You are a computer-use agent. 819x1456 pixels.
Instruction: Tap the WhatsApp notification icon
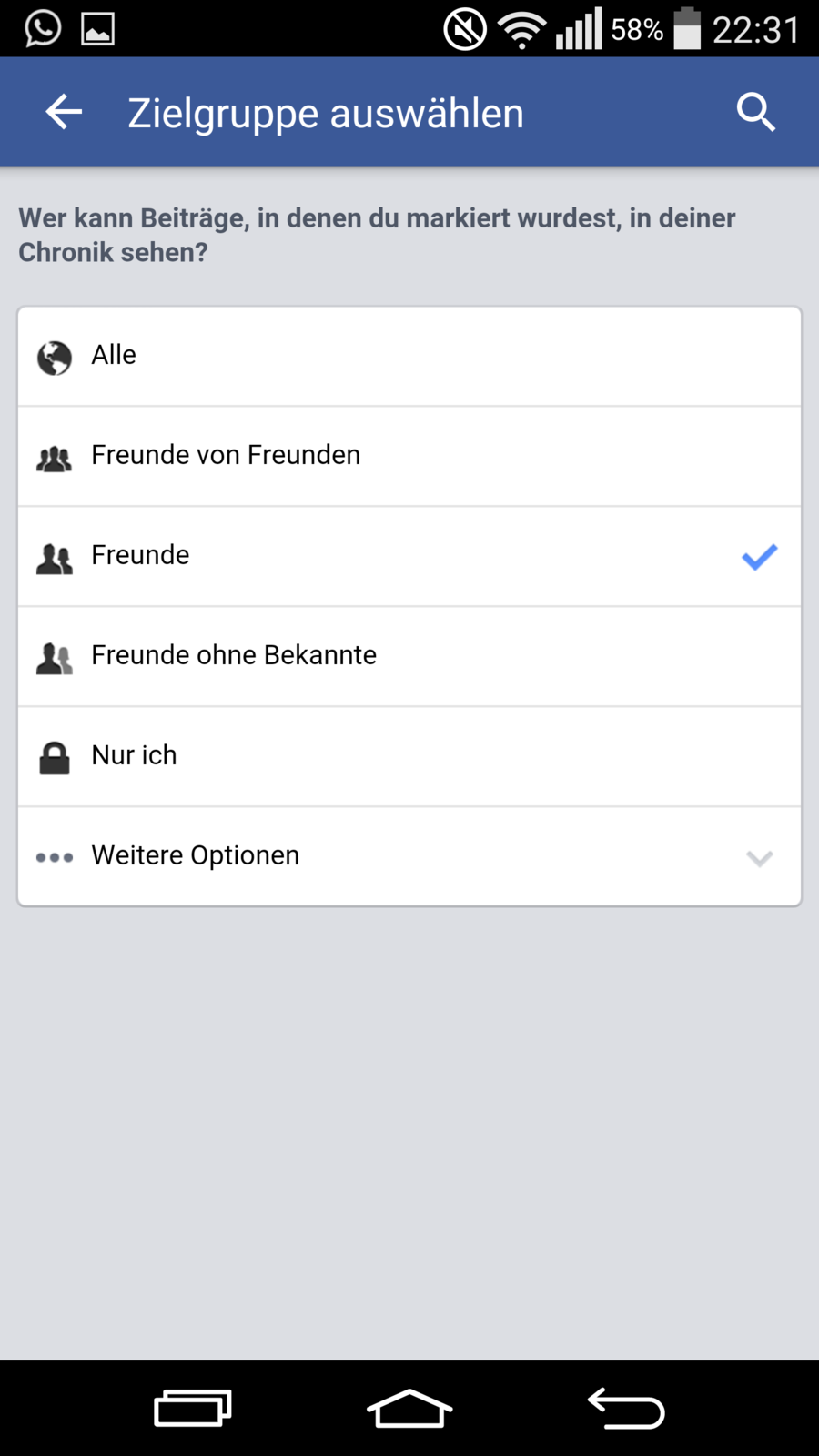tap(43, 28)
